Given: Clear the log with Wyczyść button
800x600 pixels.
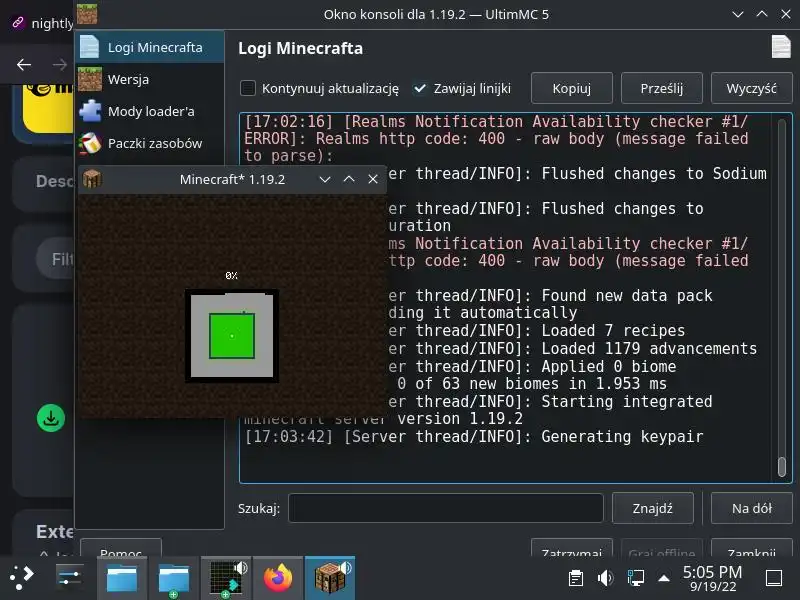Looking at the screenshot, I should click(751, 88).
